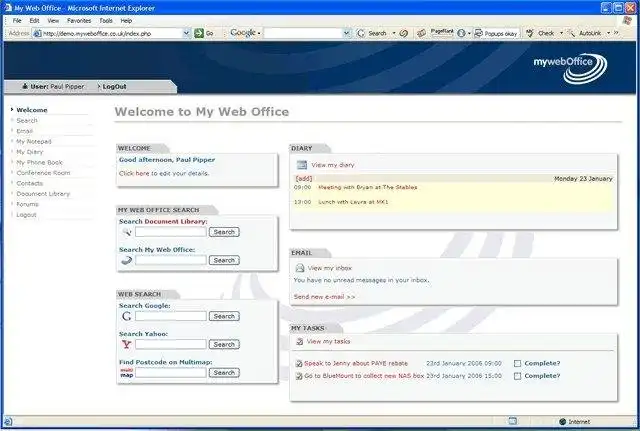Expand the Google toolbar search box dropdown
This screenshot has width=640, height=431.
[347, 33]
